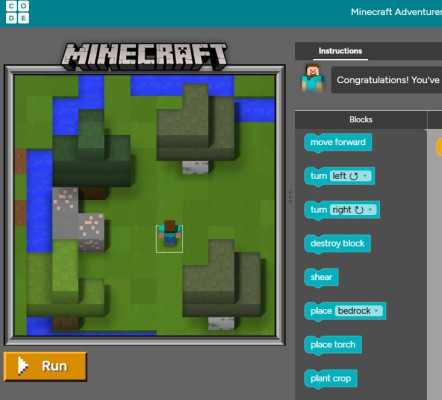This screenshot has height=400, width=442.
Task: Select the place torch block
Action: [x=333, y=345]
